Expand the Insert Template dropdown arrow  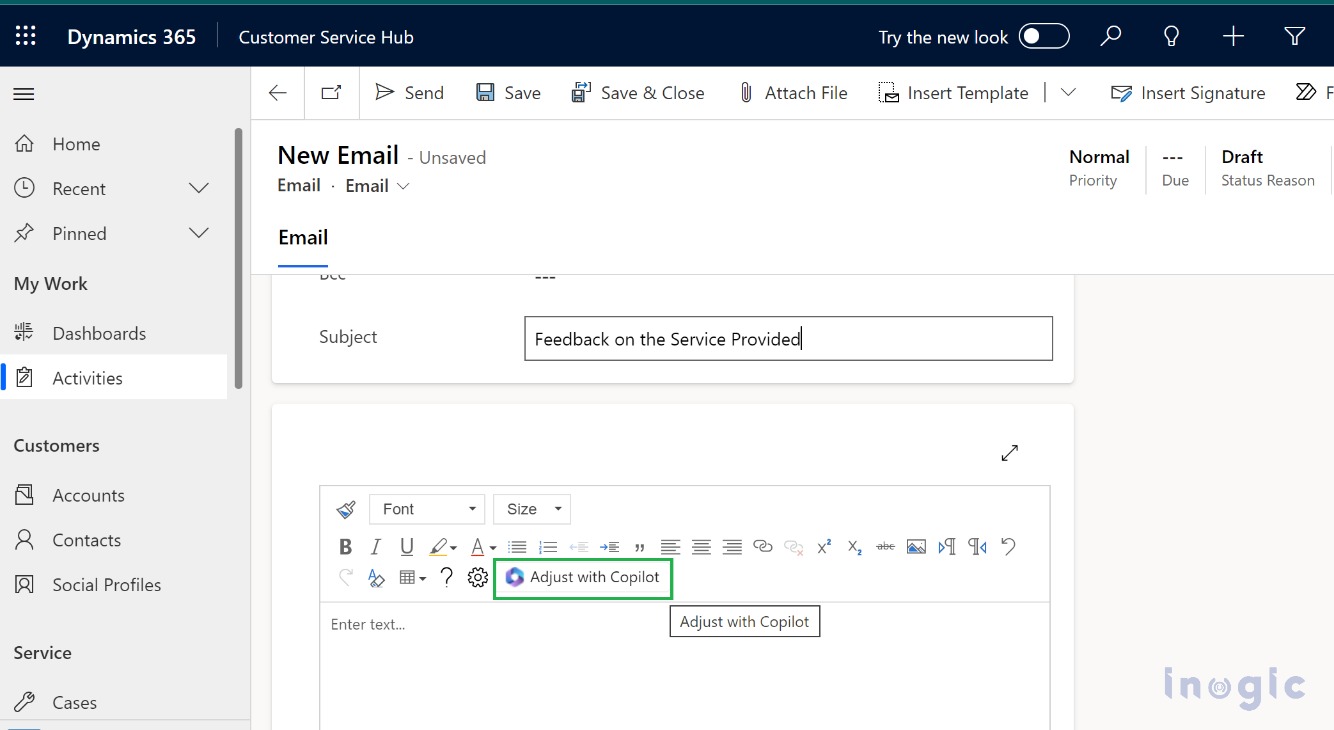coord(1068,93)
